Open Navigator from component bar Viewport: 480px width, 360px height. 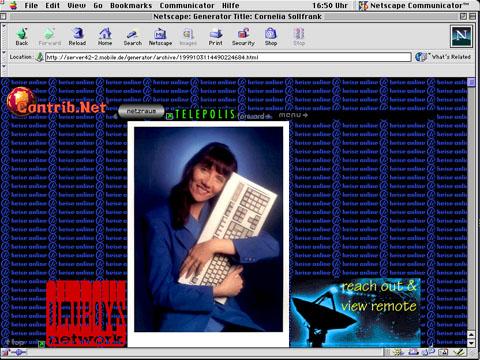397,352
